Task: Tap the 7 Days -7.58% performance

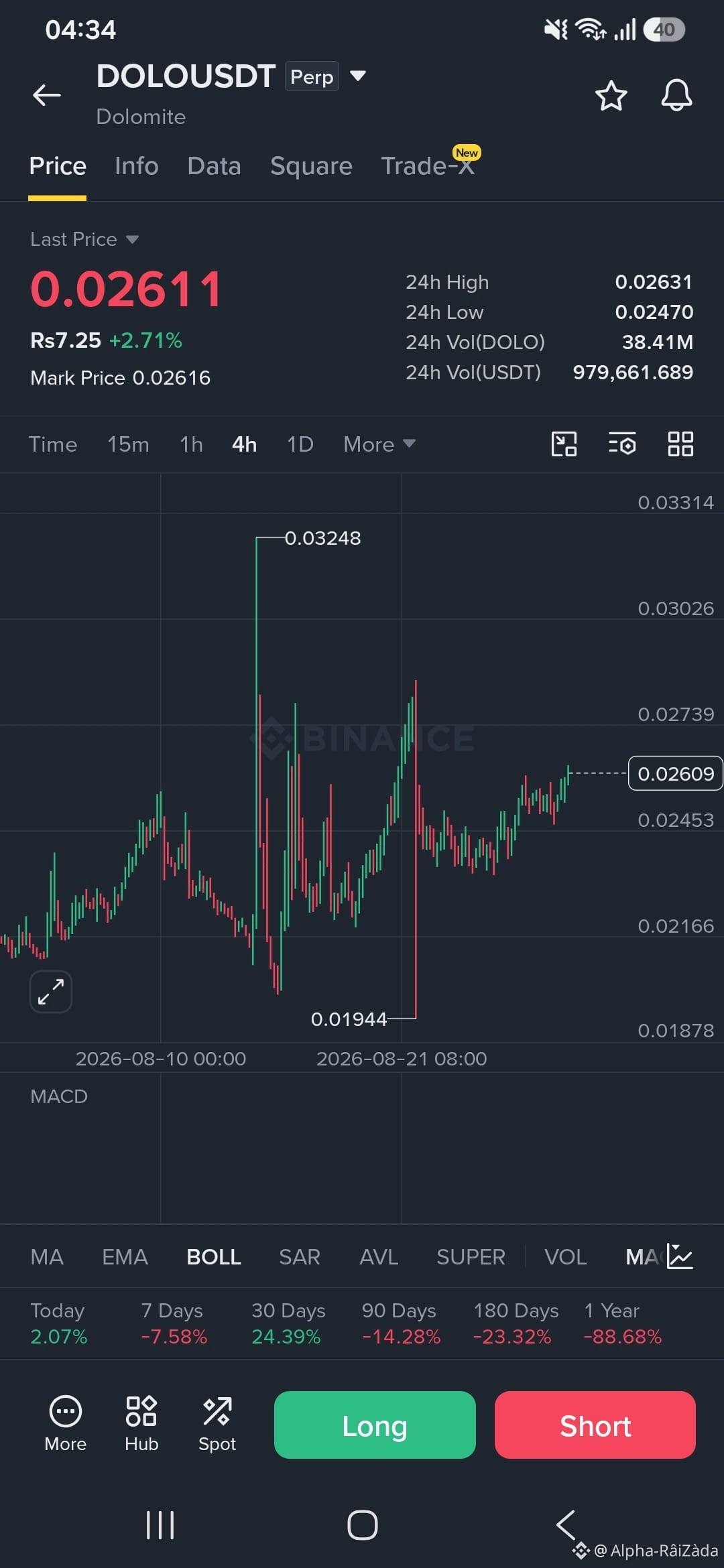Action: pyautogui.click(x=174, y=1323)
